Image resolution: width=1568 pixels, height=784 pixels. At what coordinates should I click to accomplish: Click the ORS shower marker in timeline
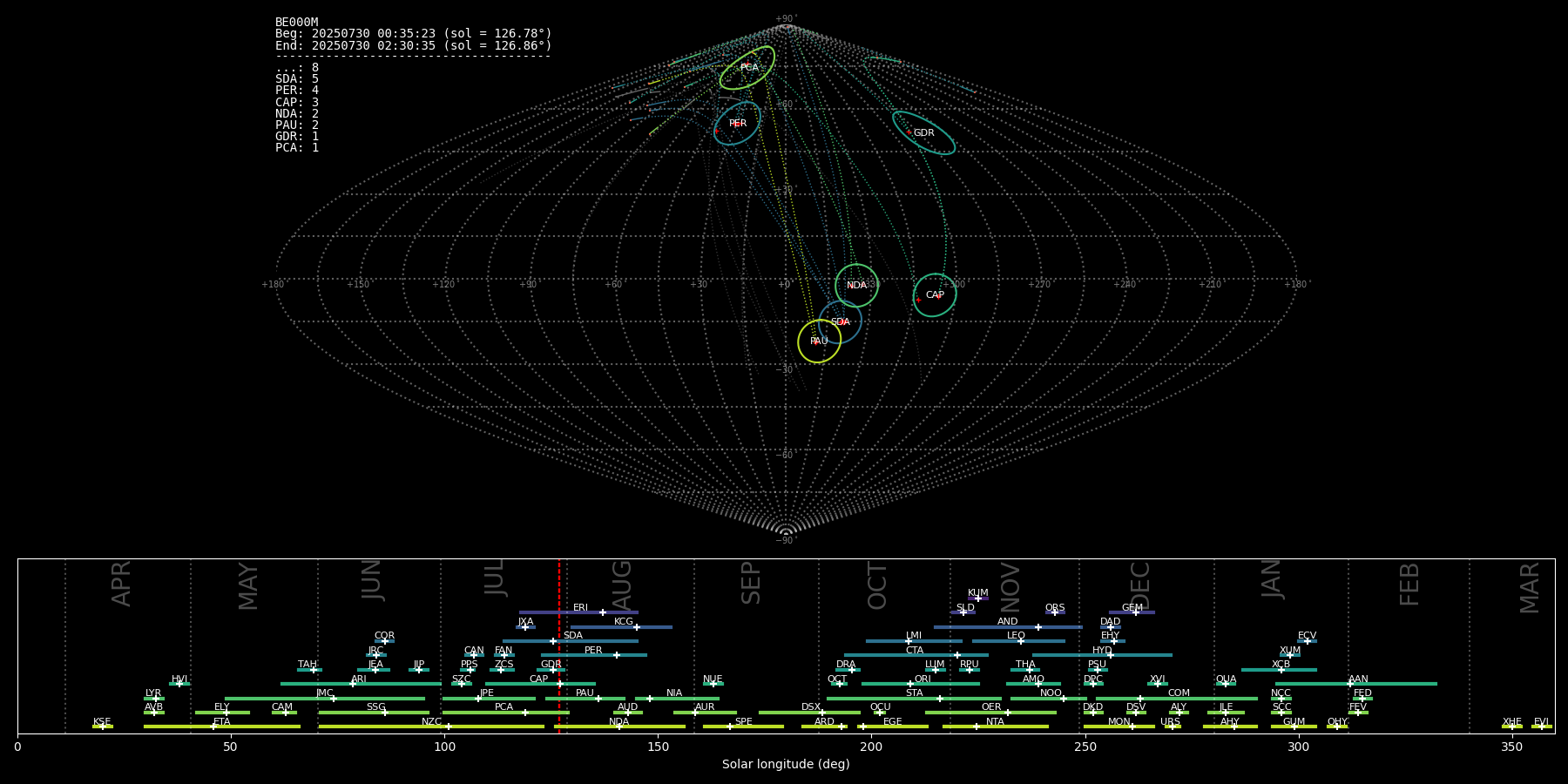[1055, 612]
